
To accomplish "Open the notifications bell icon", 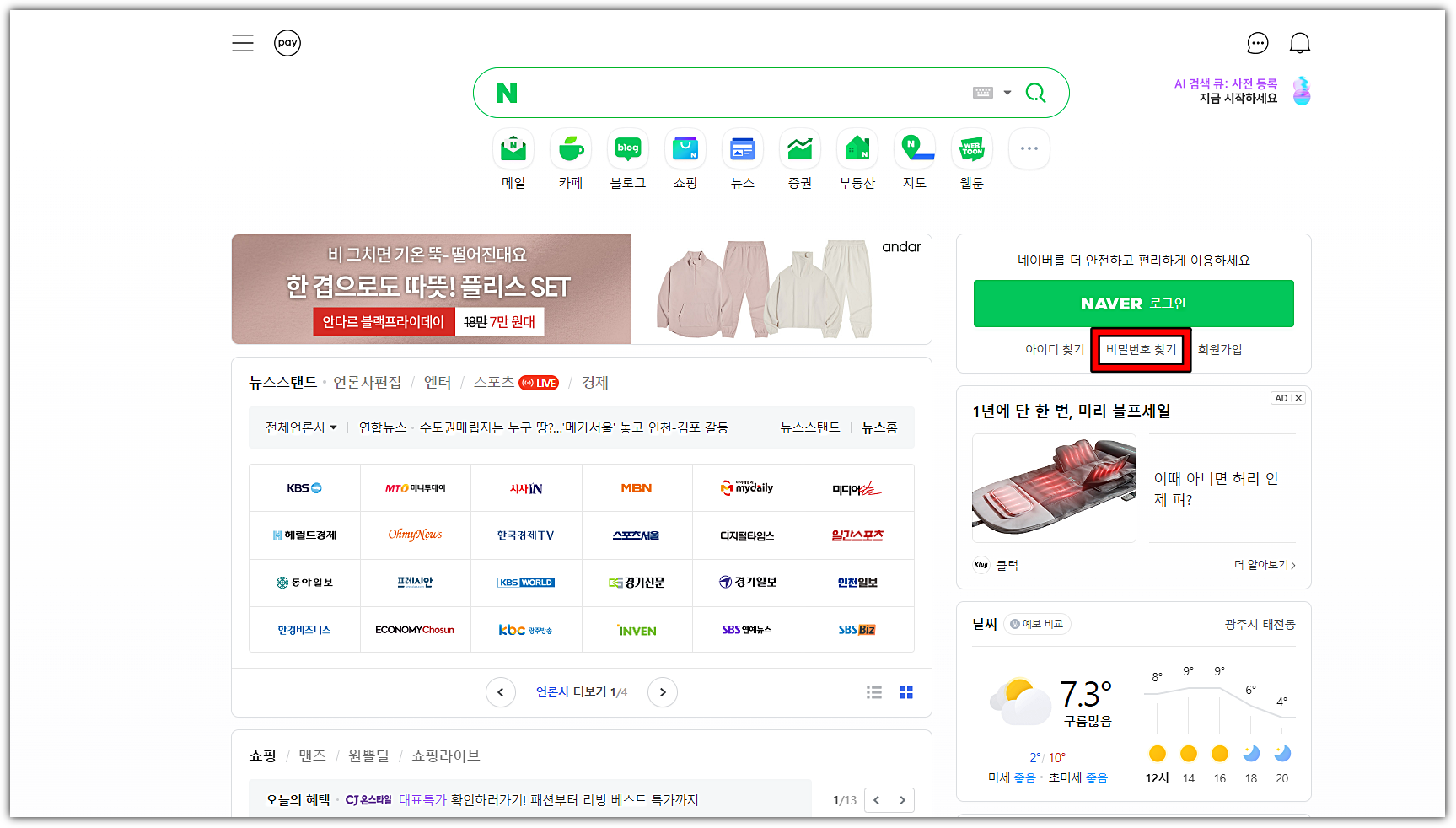I will [x=1300, y=43].
